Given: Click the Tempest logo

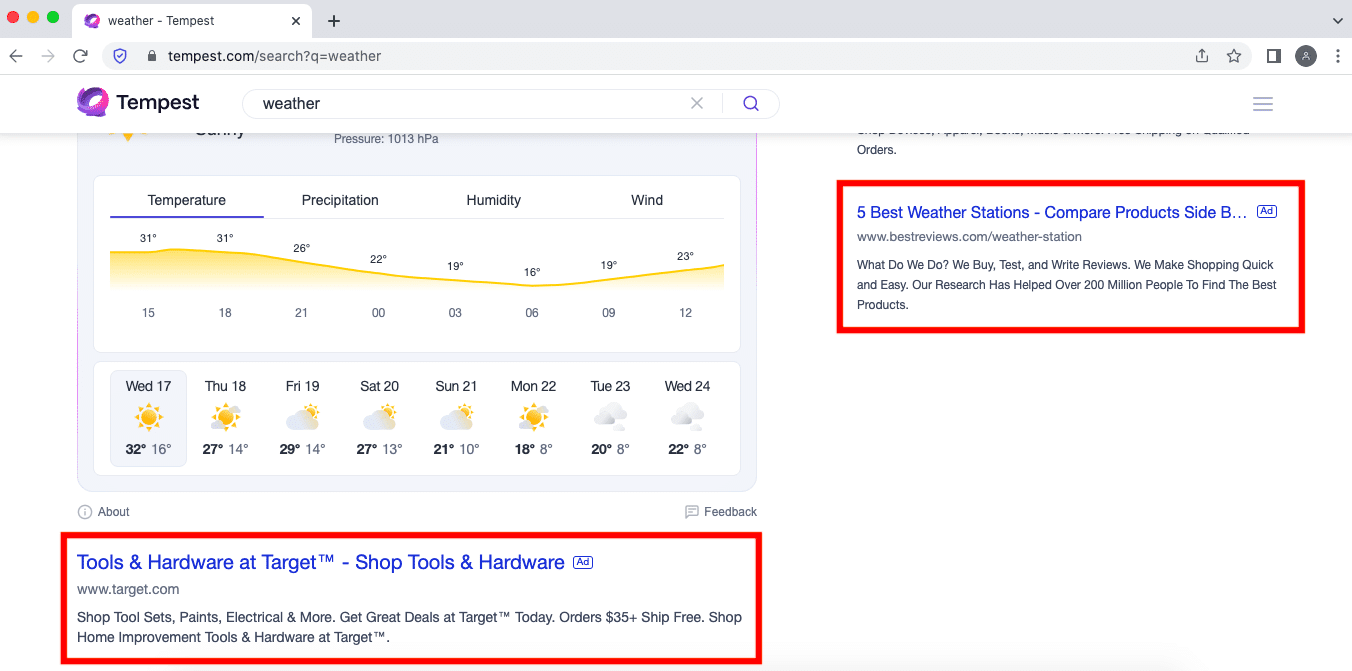Looking at the screenshot, I should pyautogui.click(x=138, y=102).
